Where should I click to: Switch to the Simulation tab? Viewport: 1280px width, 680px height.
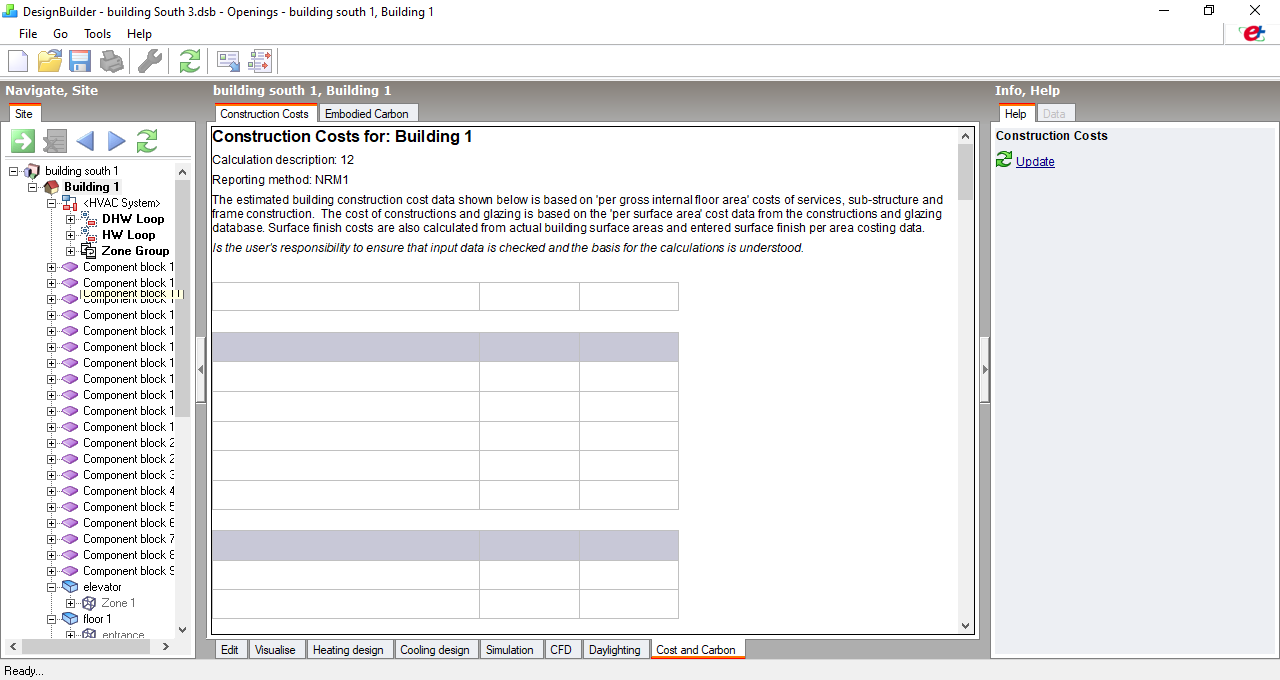pos(510,650)
